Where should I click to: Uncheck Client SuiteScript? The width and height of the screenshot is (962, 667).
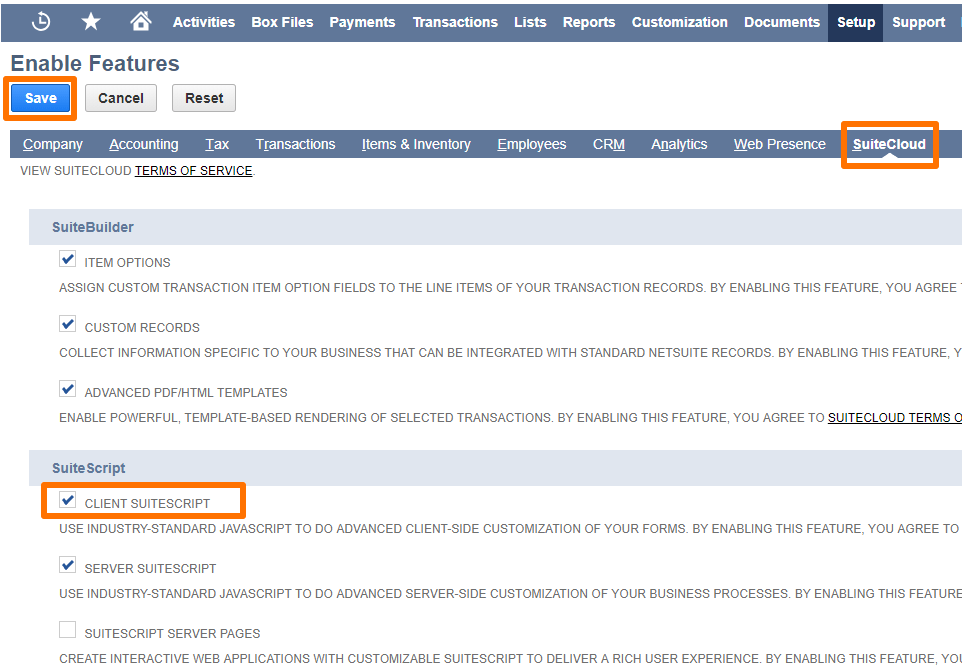(67, 499)
